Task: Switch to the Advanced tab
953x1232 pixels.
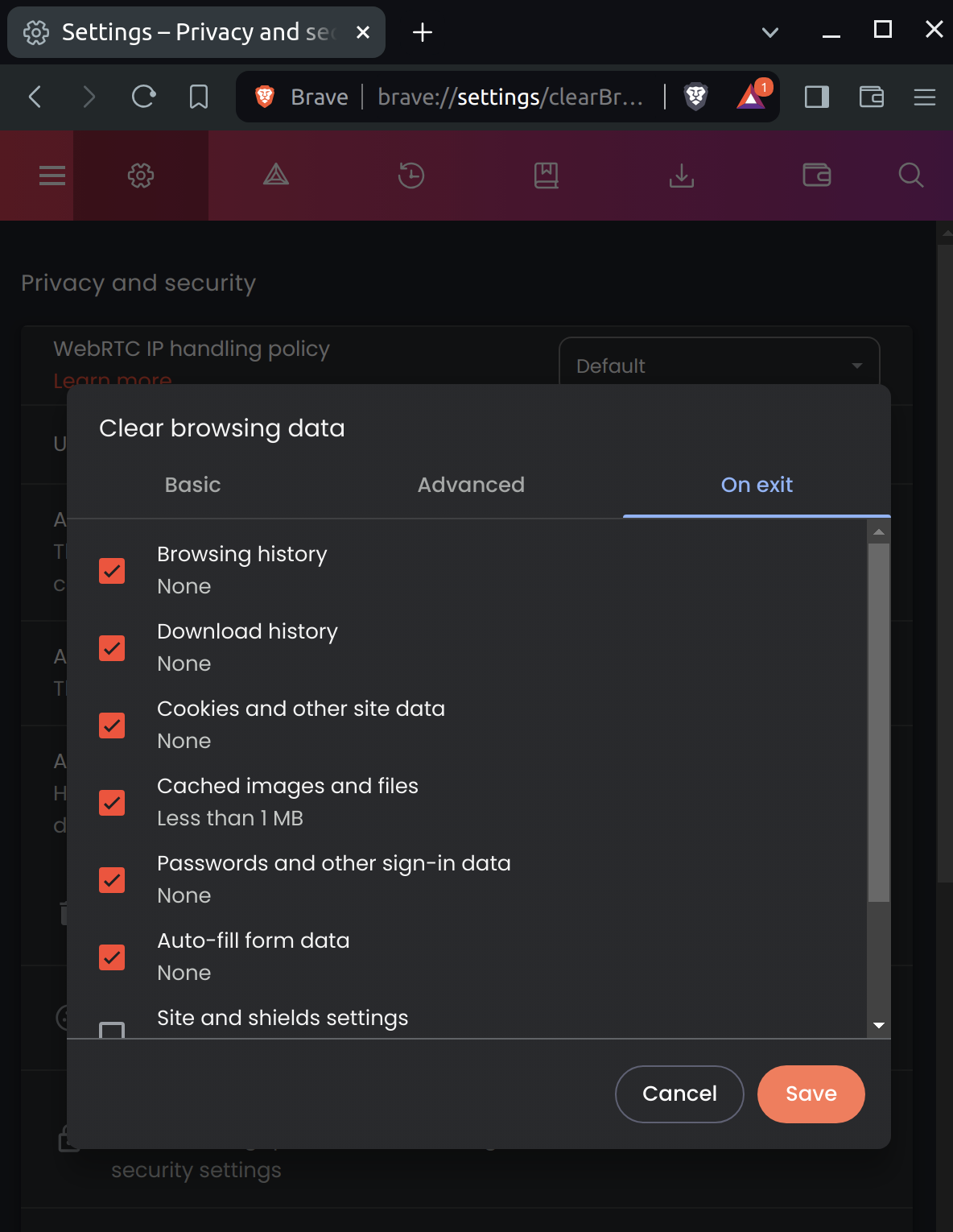Action: coord(471,485)
